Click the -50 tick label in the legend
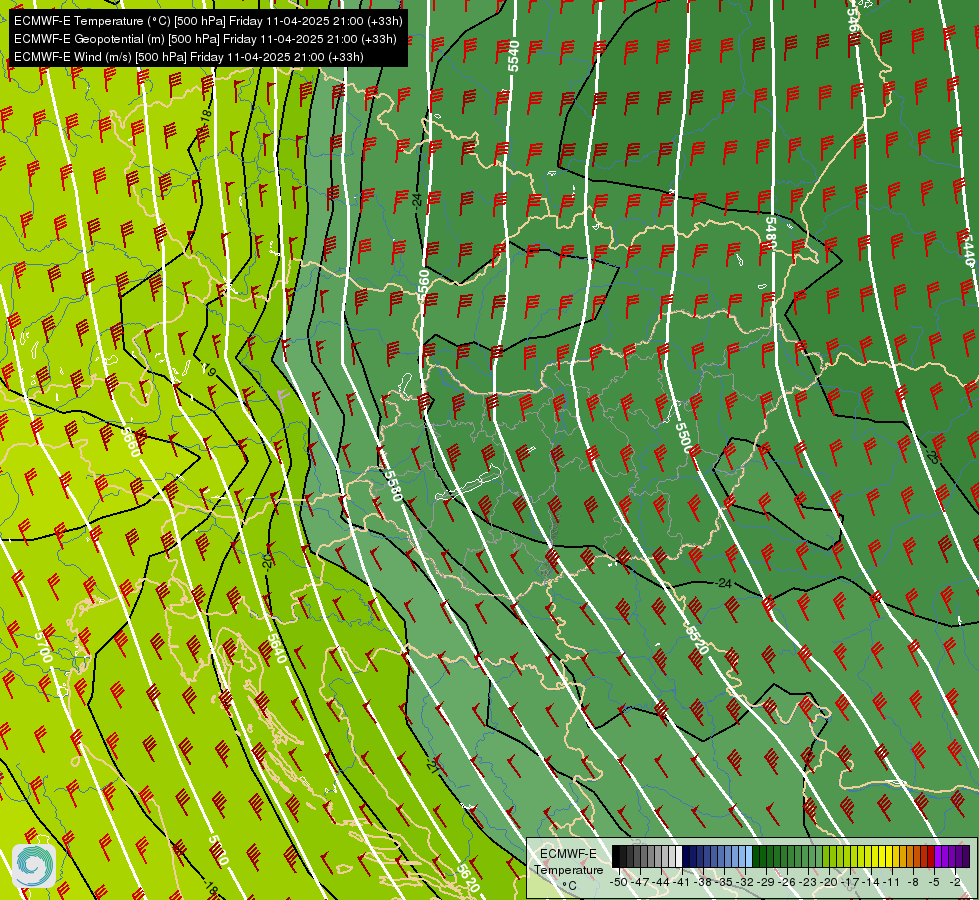The width and height of the screenshot is (979, 900). pyautogui.click(x=619, y=882)
